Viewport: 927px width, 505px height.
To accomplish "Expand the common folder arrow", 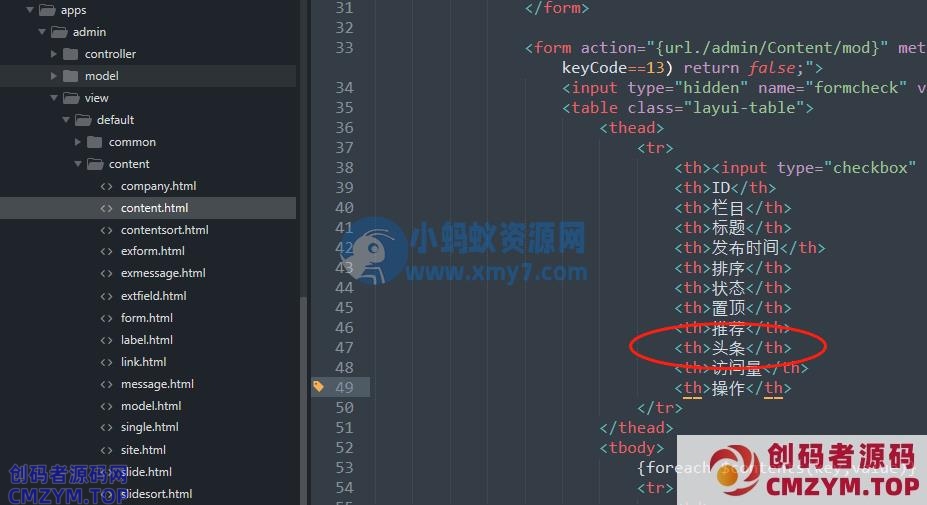I will [77, 142].
